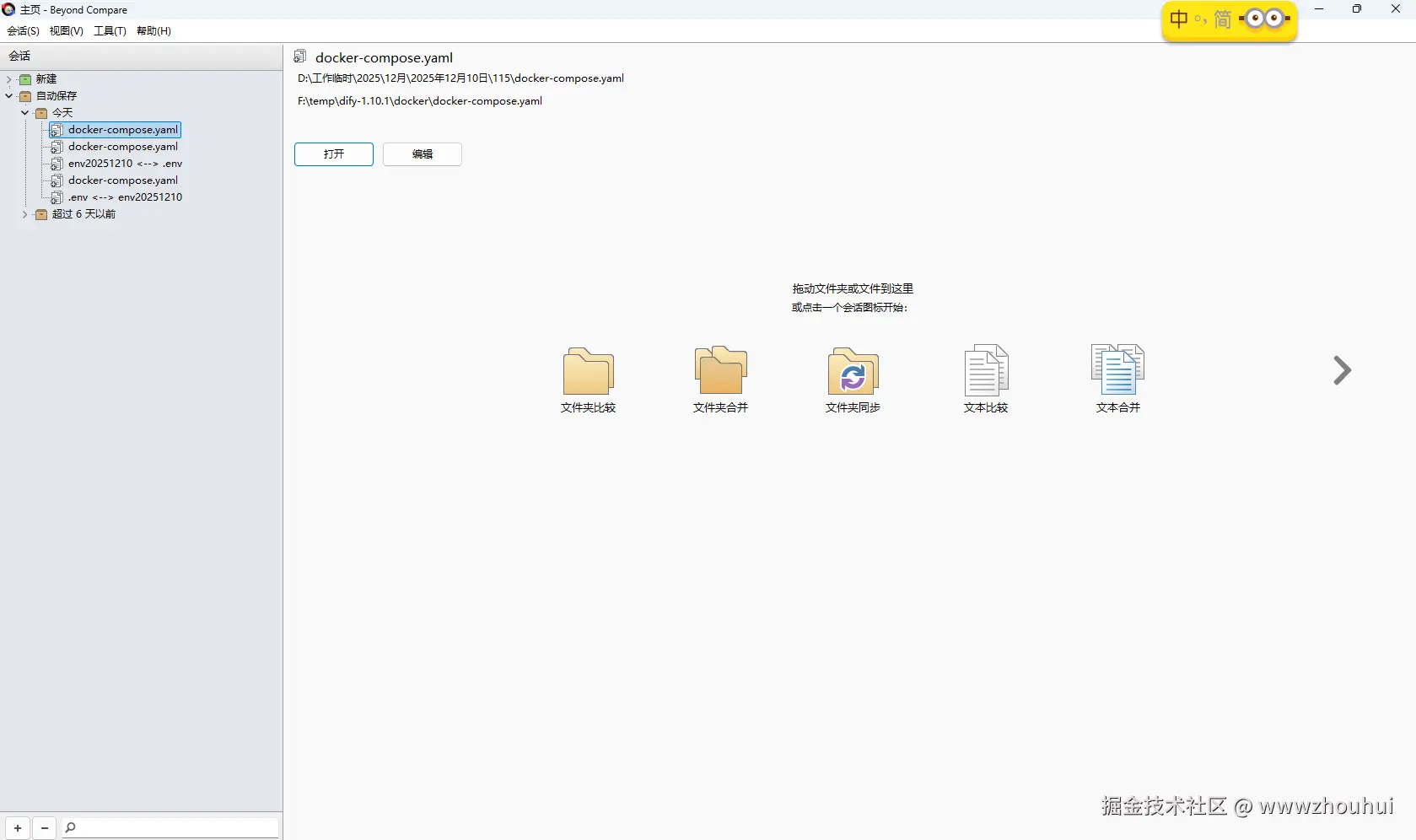Click the F:\temp\dify-1.10.1 file path text

tap(420, 101)
